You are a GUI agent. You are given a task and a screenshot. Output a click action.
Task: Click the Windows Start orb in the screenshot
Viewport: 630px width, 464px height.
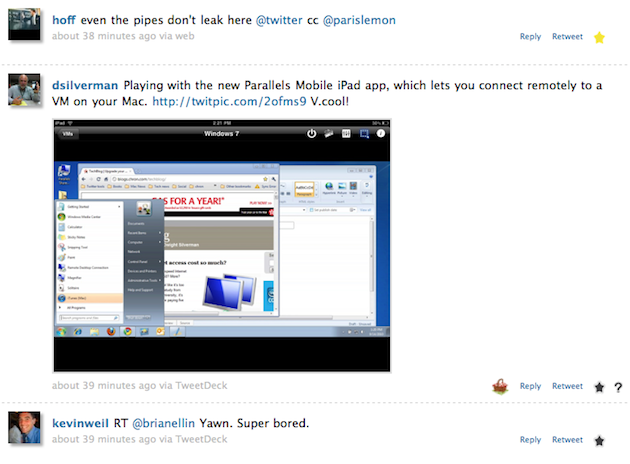(61, 331)
